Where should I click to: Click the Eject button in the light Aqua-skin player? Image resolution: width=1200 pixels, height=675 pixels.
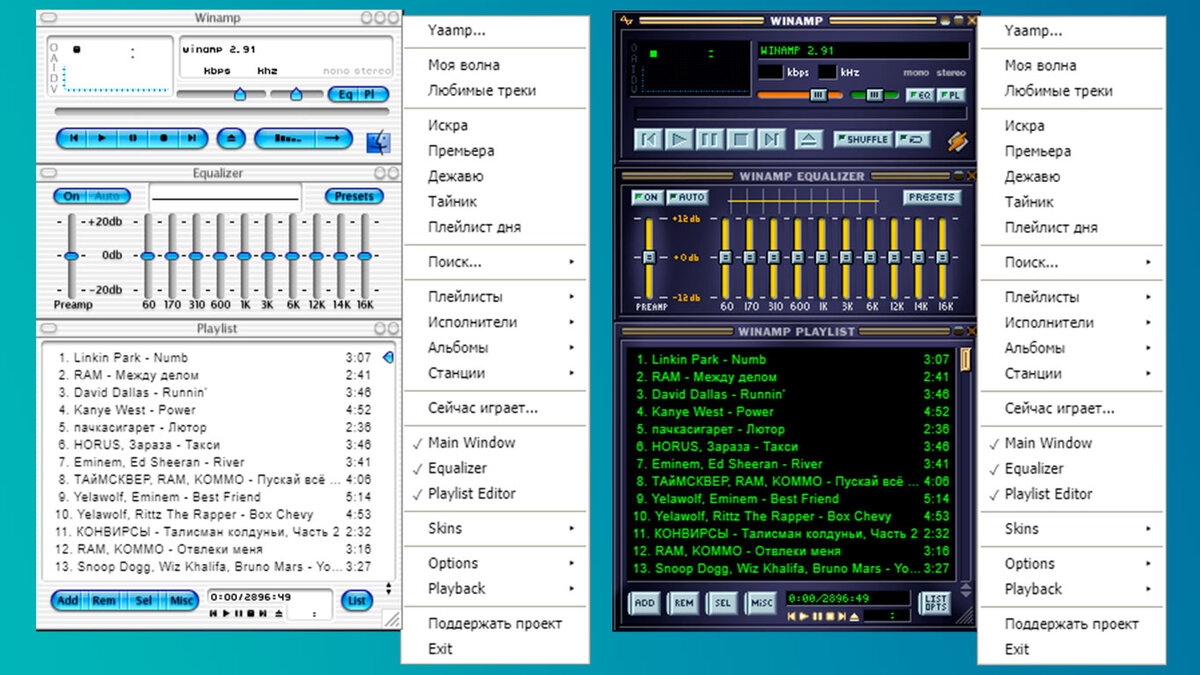point(229,138)
